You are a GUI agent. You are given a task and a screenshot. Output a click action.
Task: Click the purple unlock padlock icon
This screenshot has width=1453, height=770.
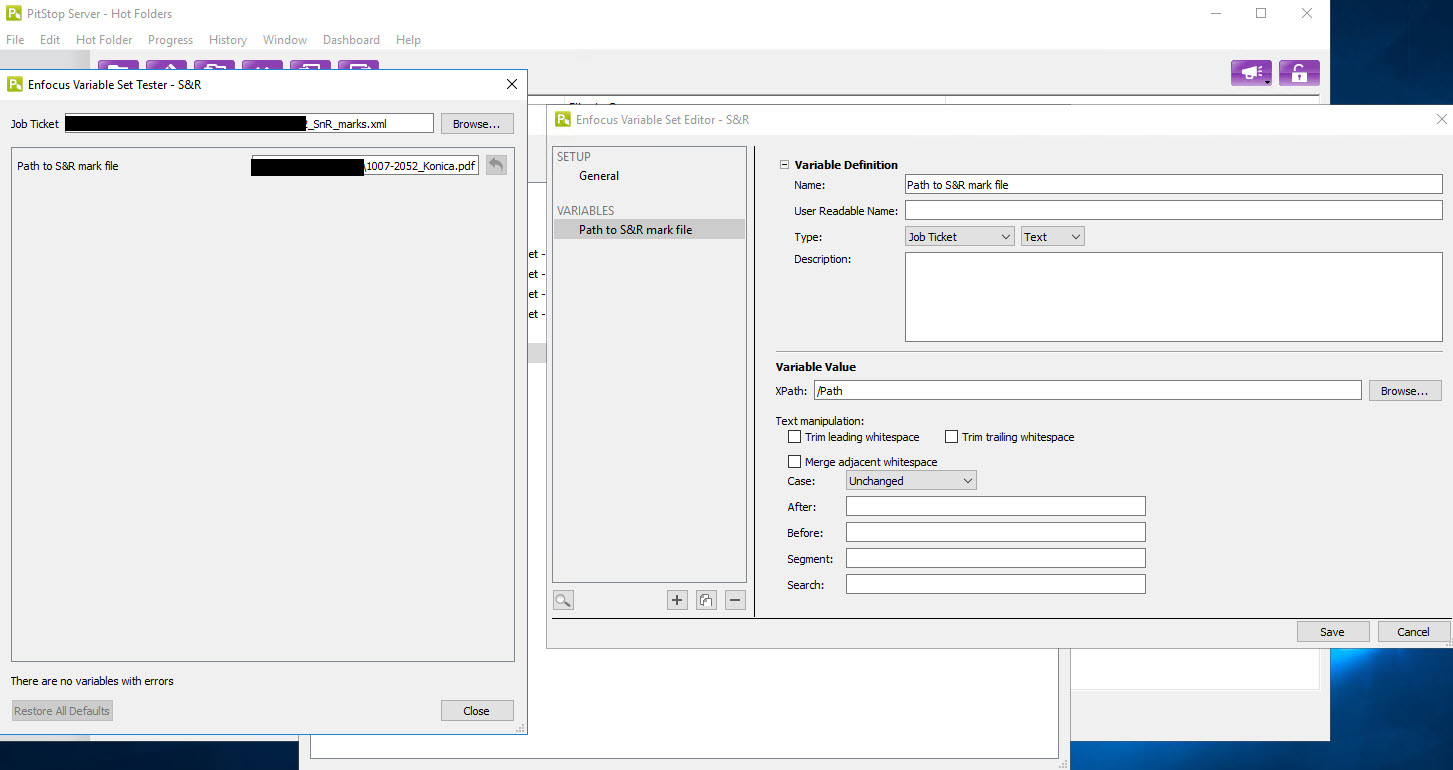pyautogui.click(x=1299, y=73)
